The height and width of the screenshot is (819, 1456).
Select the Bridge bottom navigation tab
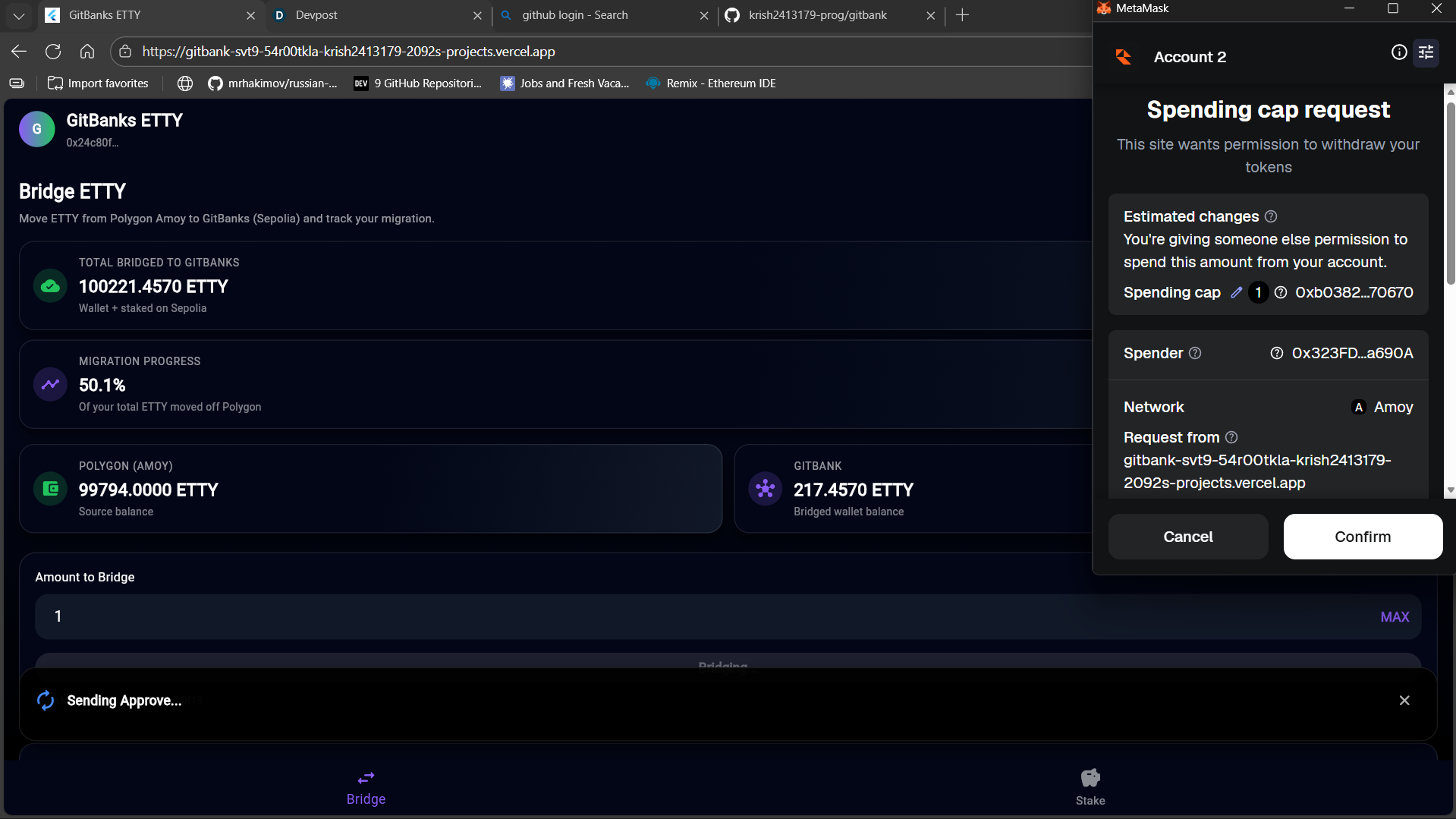tap(366, 788)
